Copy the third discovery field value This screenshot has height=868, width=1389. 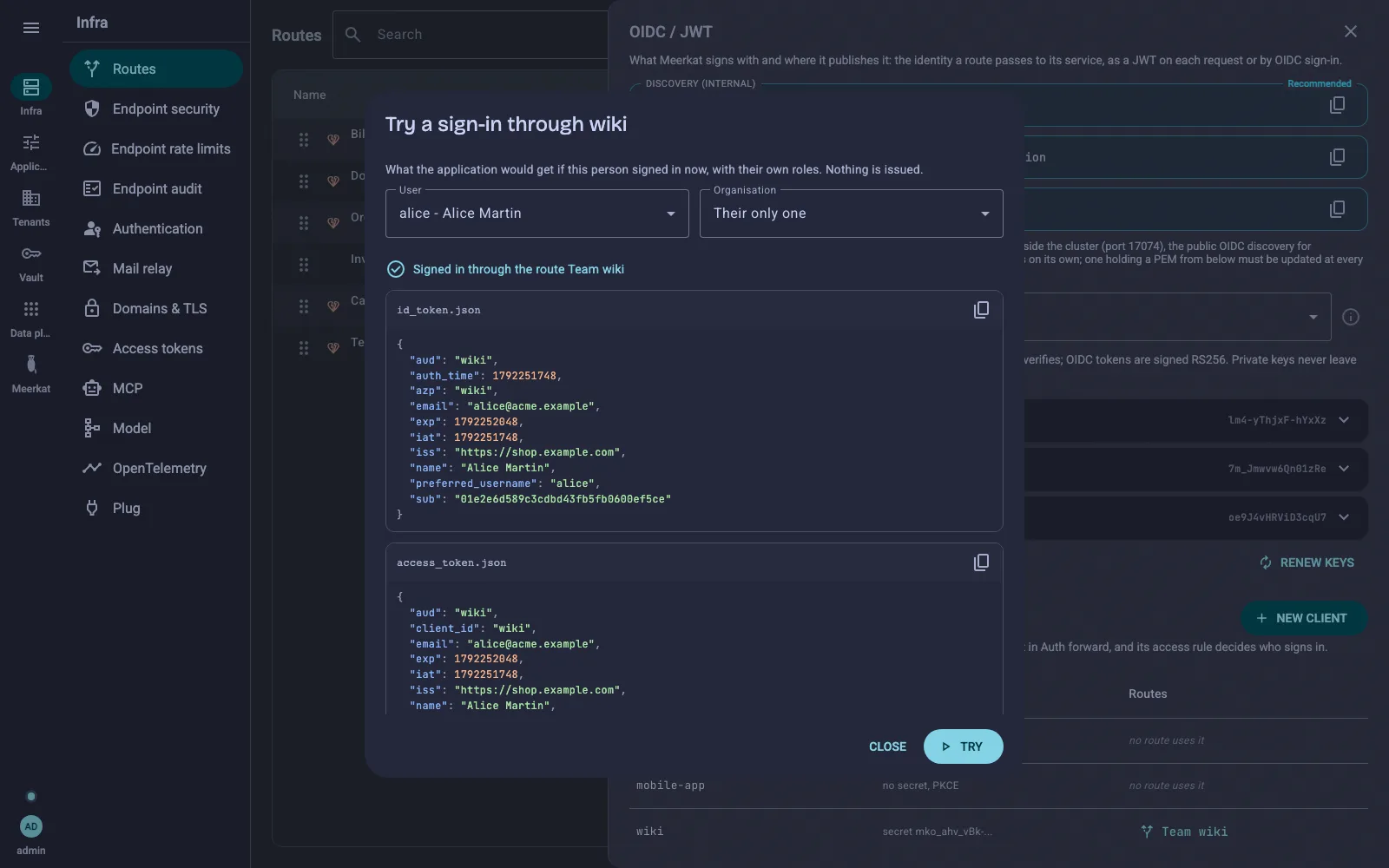point(1337,209)
